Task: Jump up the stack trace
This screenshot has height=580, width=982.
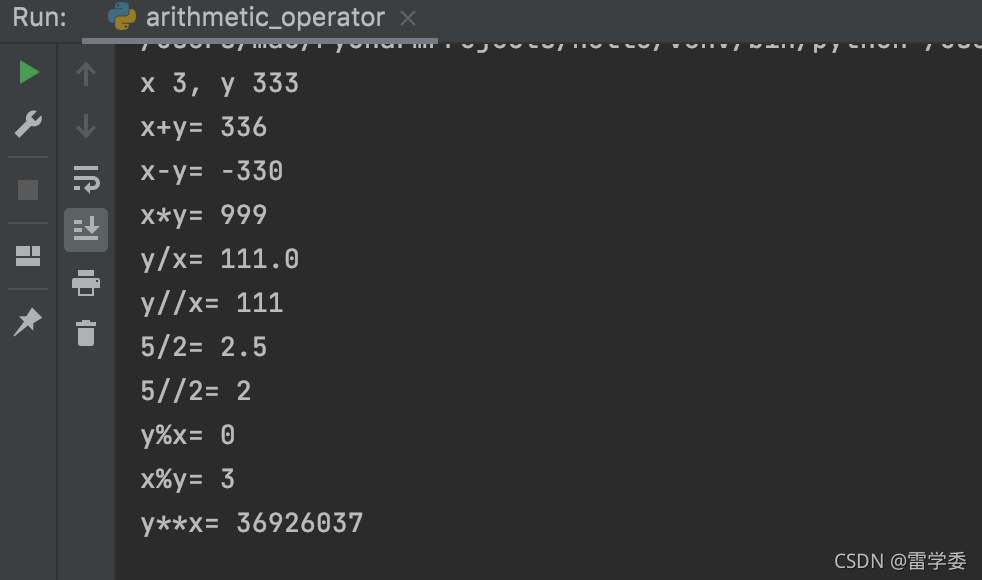Action: 86,75
